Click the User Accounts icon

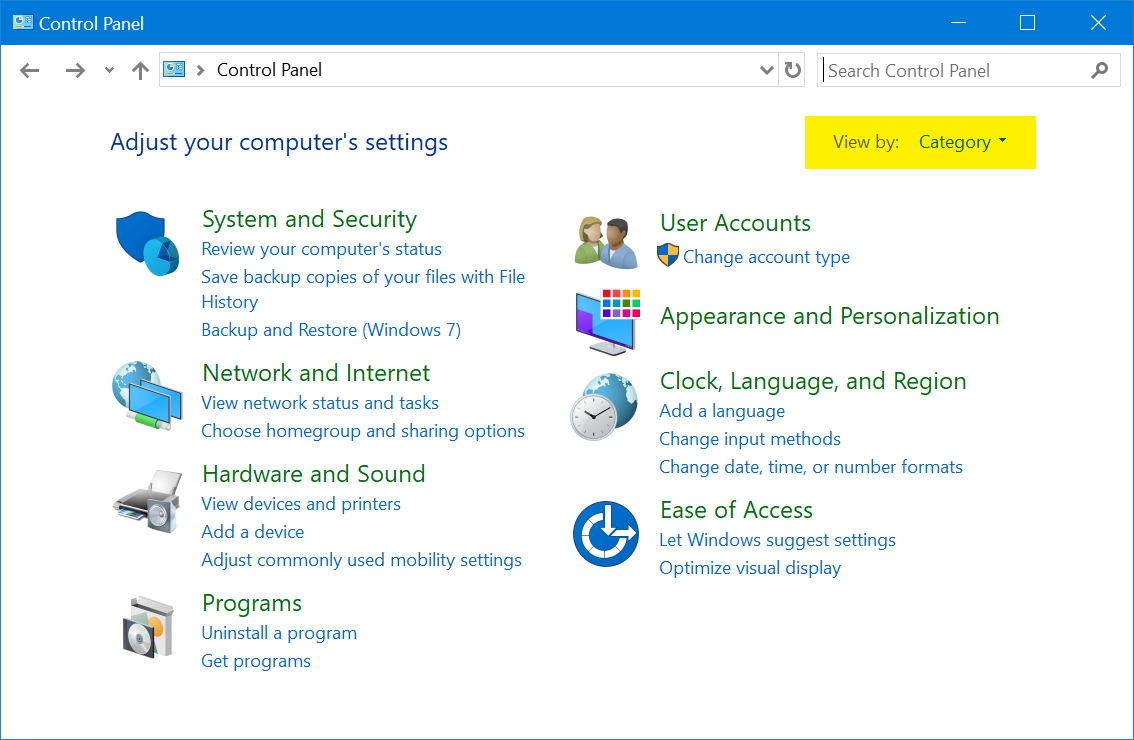[605, 241]
